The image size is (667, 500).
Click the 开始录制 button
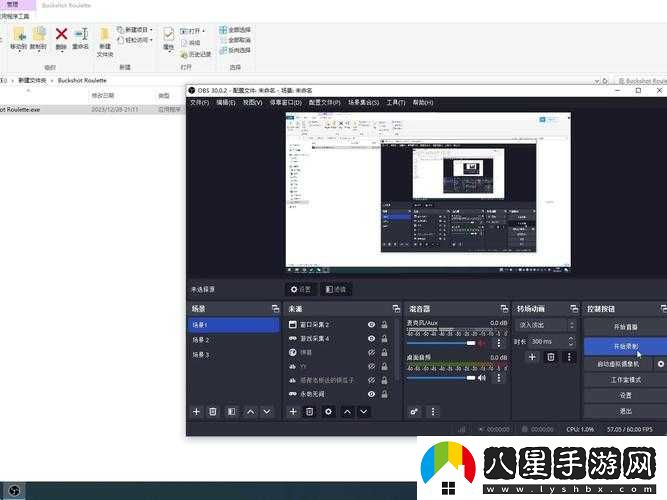[x=625, y=346]
